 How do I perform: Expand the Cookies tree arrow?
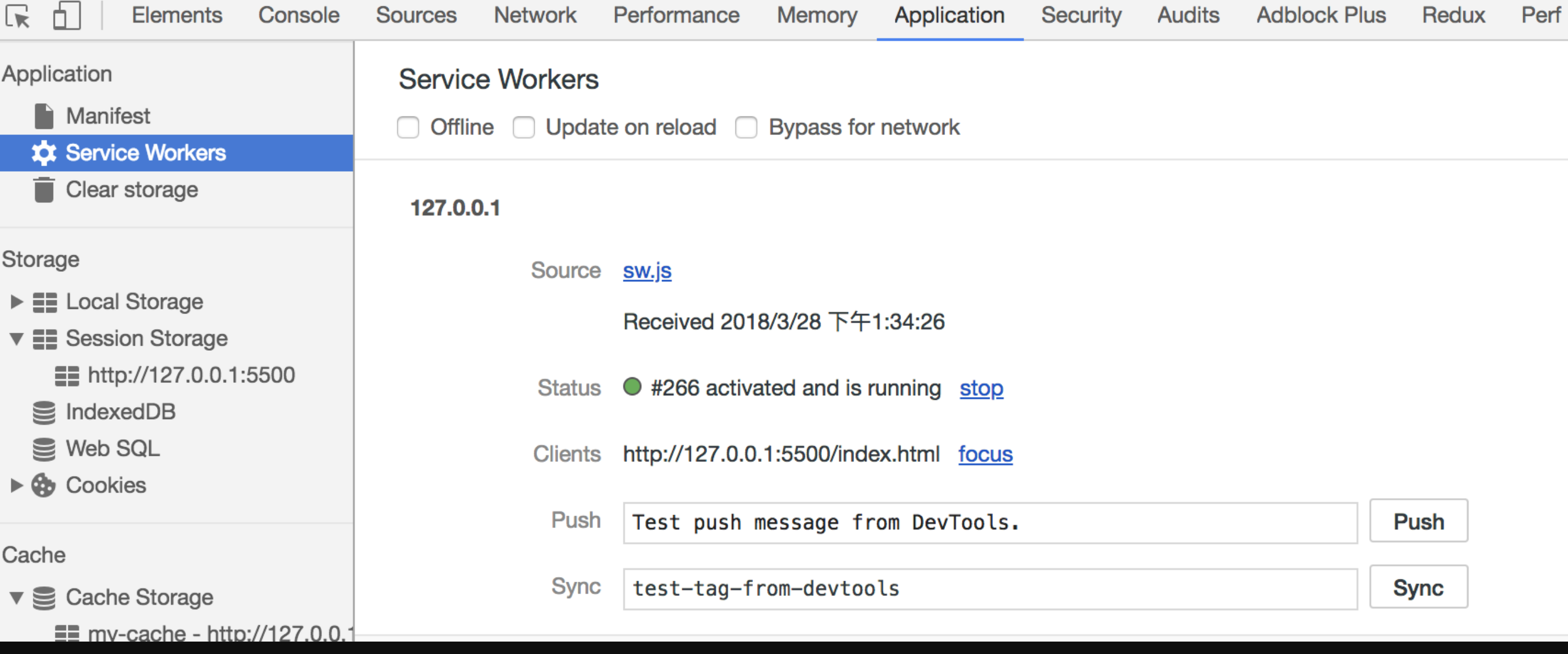pyautogui.click(x=16, y=485)
